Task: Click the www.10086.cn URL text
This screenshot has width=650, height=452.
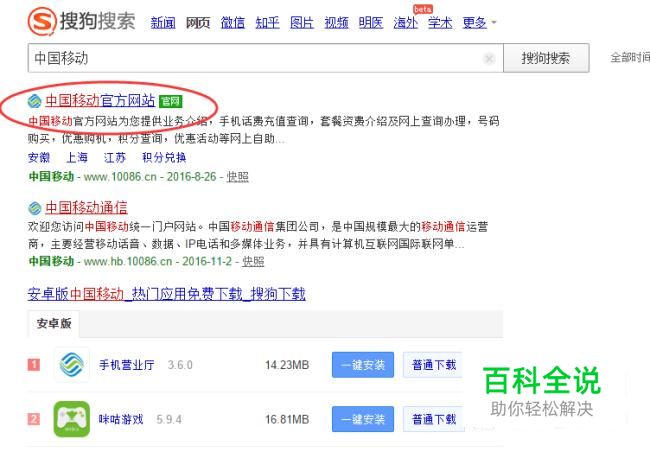Action: pyautogui.click(x=120, y=177)
